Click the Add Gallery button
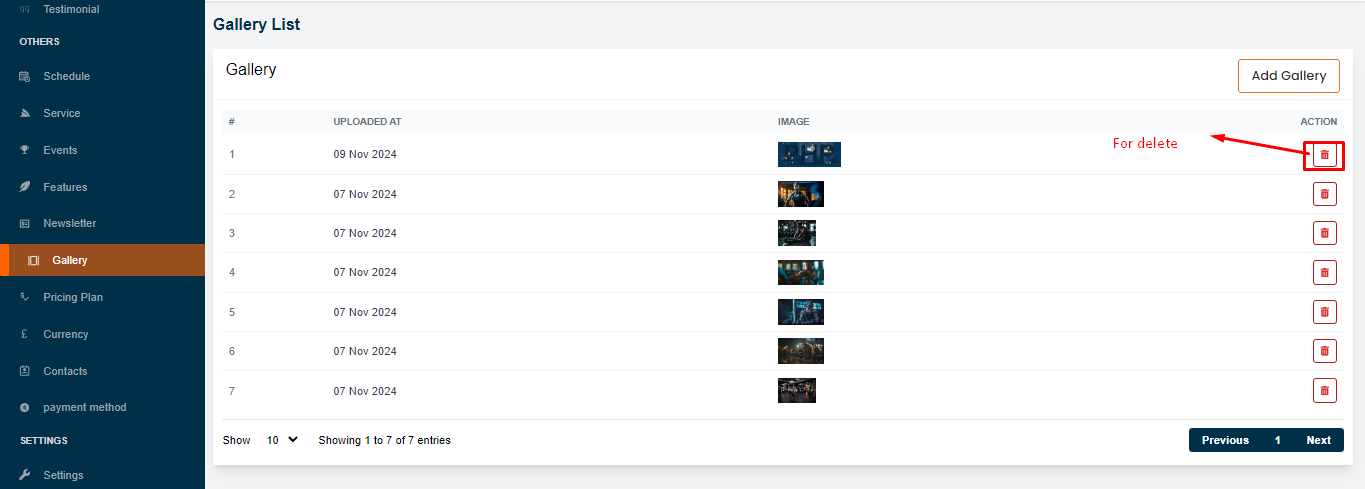This screenshot has width=1365, height=489. pos(1288,76)
